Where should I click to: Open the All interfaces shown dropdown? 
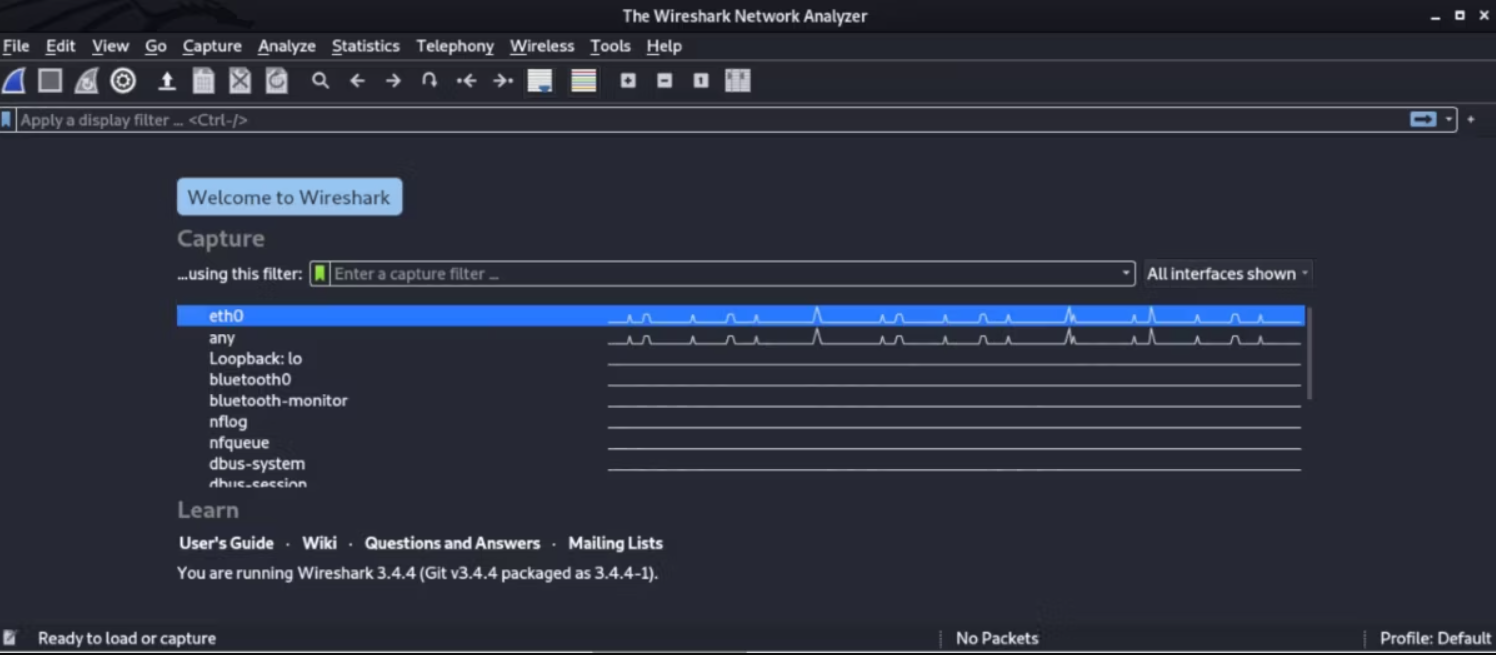(x=1227, y=273)
